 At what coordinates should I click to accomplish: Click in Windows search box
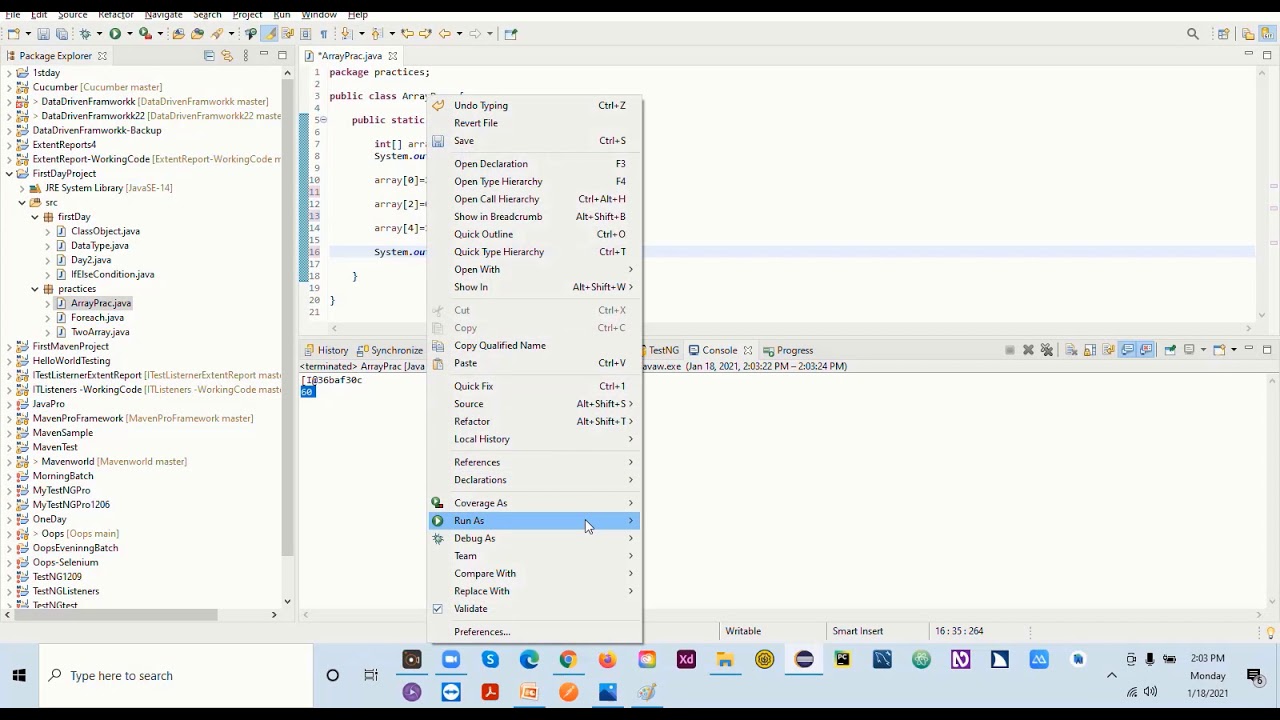pos(176,676)
